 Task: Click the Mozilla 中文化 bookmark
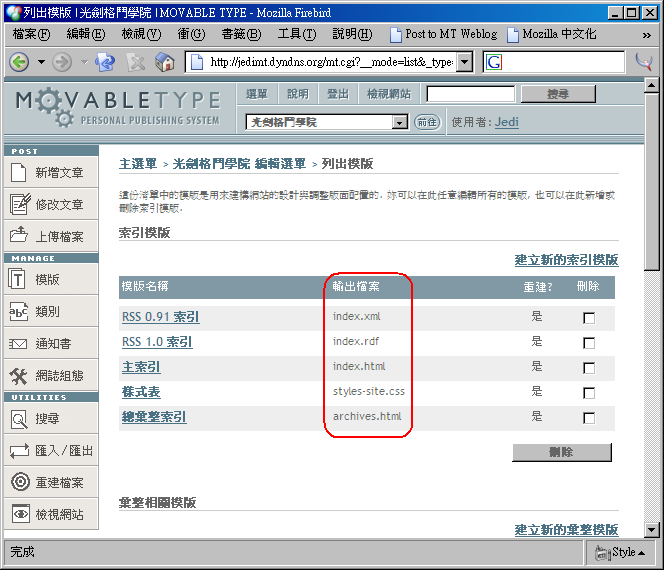[x=551, y=34]
